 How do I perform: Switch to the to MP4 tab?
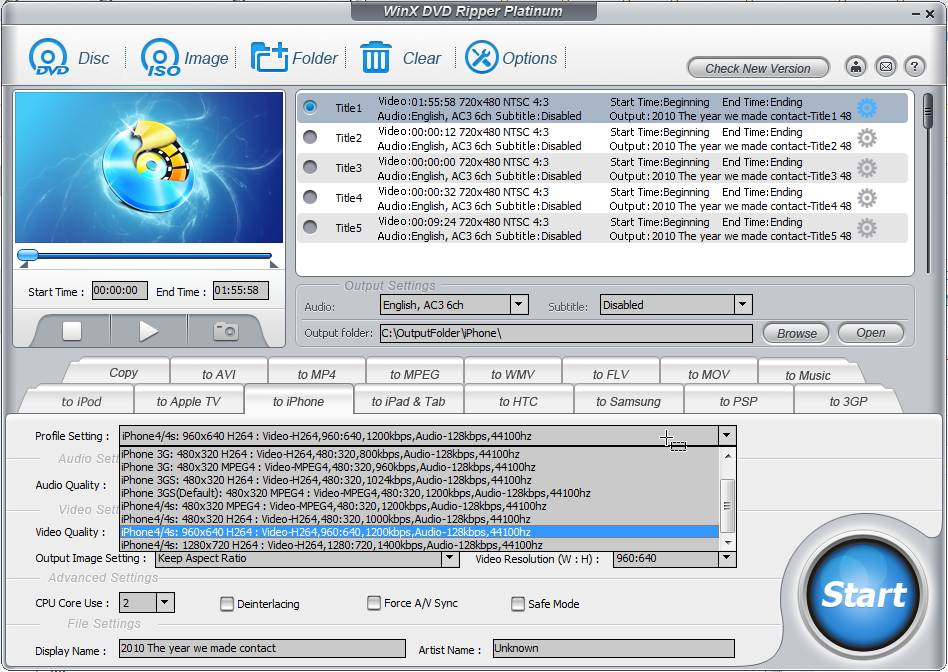point(317,374)
